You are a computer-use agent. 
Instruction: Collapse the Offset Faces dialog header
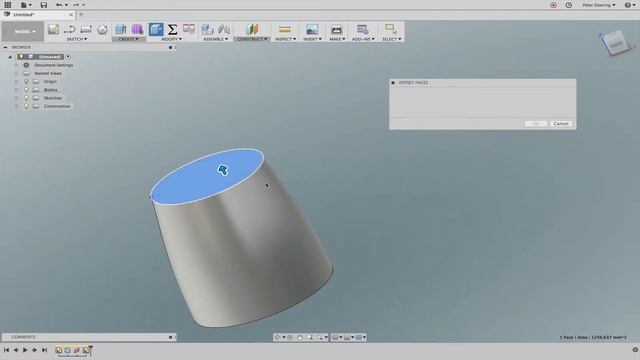click(x=393, y=82)
